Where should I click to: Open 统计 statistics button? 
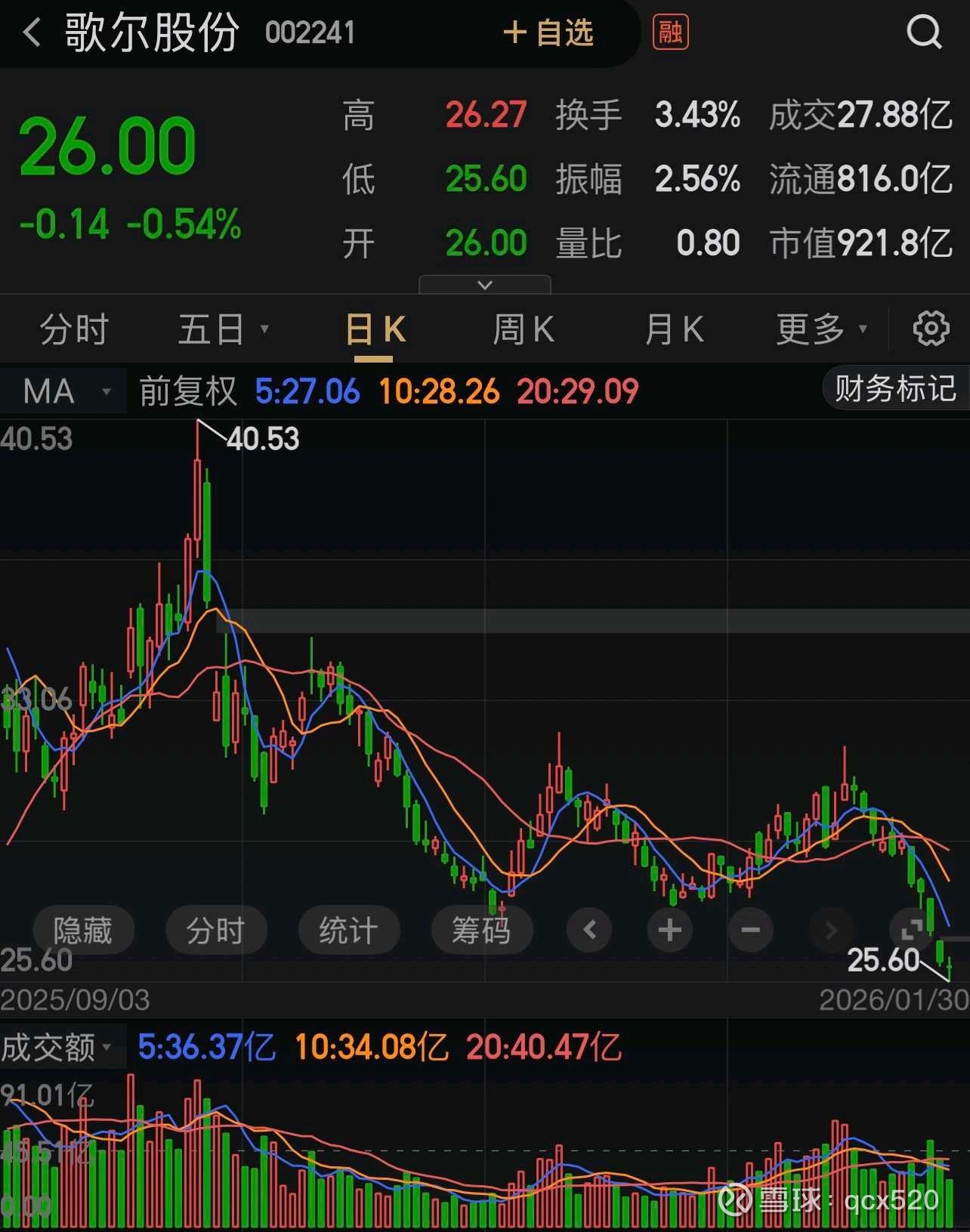(x=349, y=930)
